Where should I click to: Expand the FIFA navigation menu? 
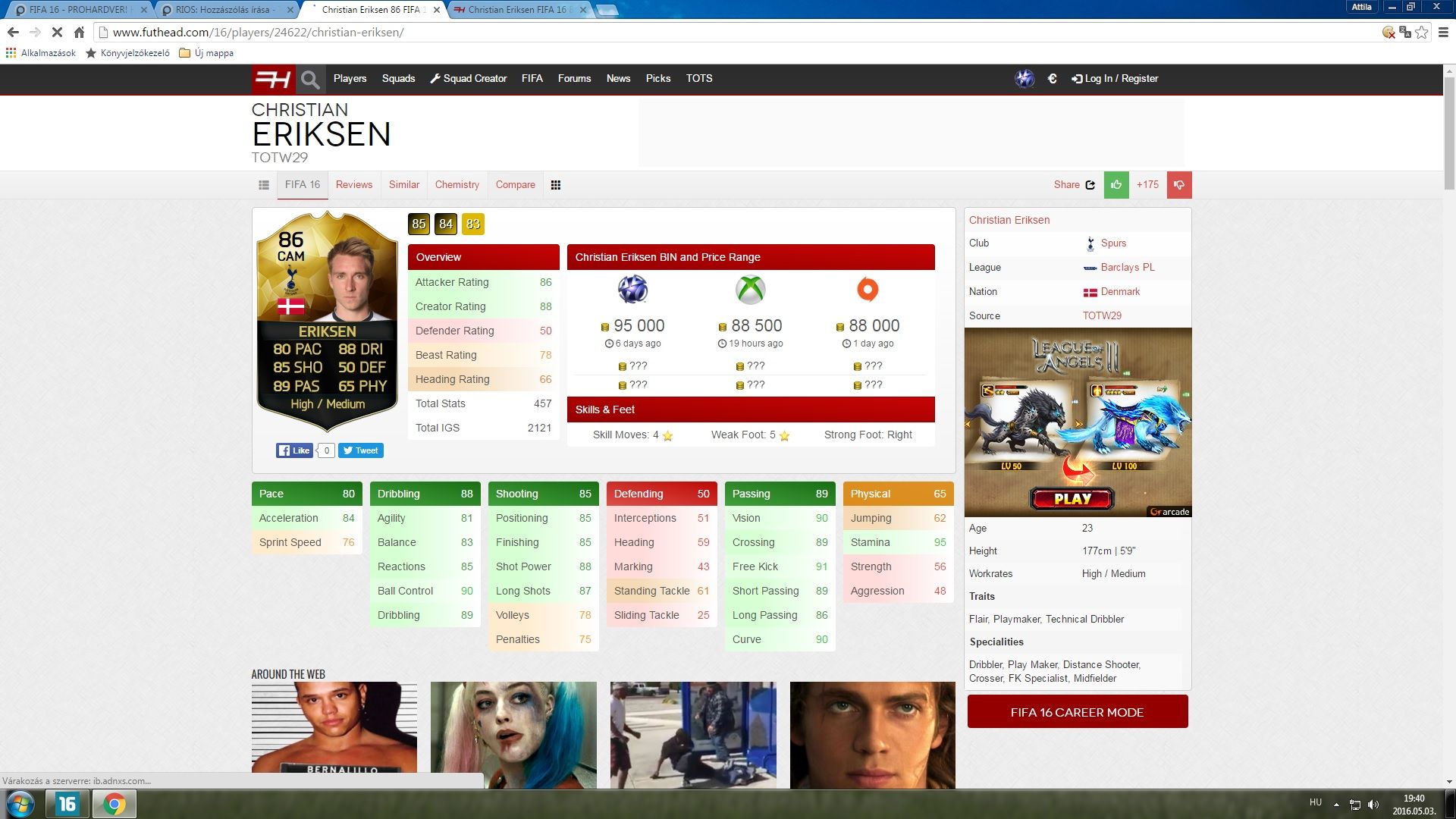coord(532,79)
